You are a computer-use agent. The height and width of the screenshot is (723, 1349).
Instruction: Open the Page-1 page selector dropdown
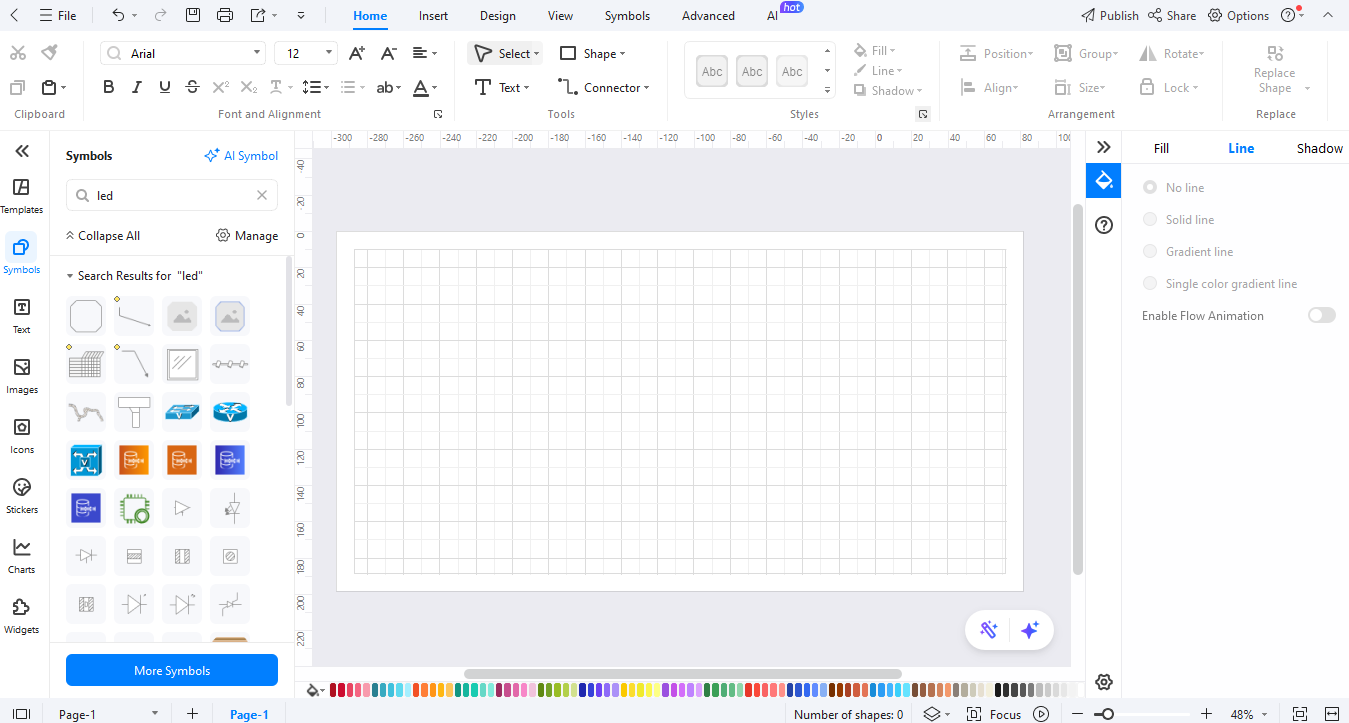(x=154, y=714)
